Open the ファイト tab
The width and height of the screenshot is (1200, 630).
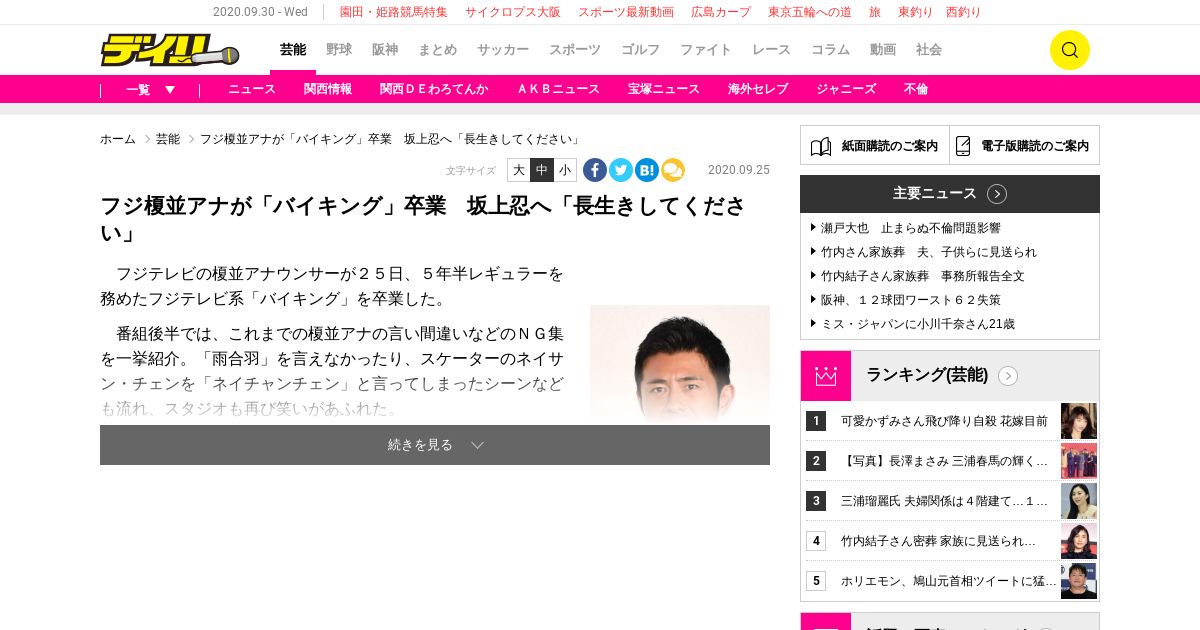(706, 50)
